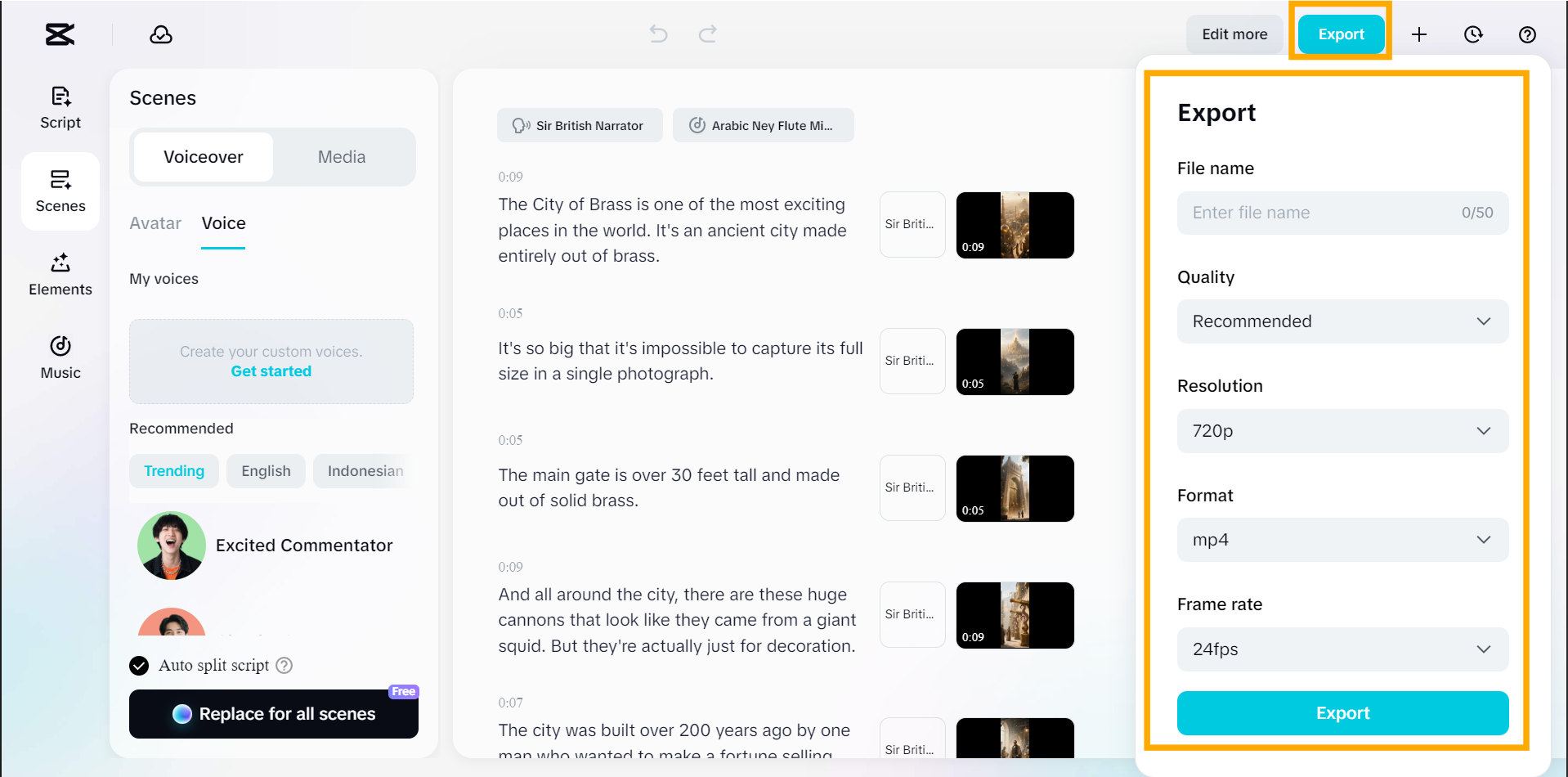Open the Elements panel

pyautogui.click(x=60, y=275)
